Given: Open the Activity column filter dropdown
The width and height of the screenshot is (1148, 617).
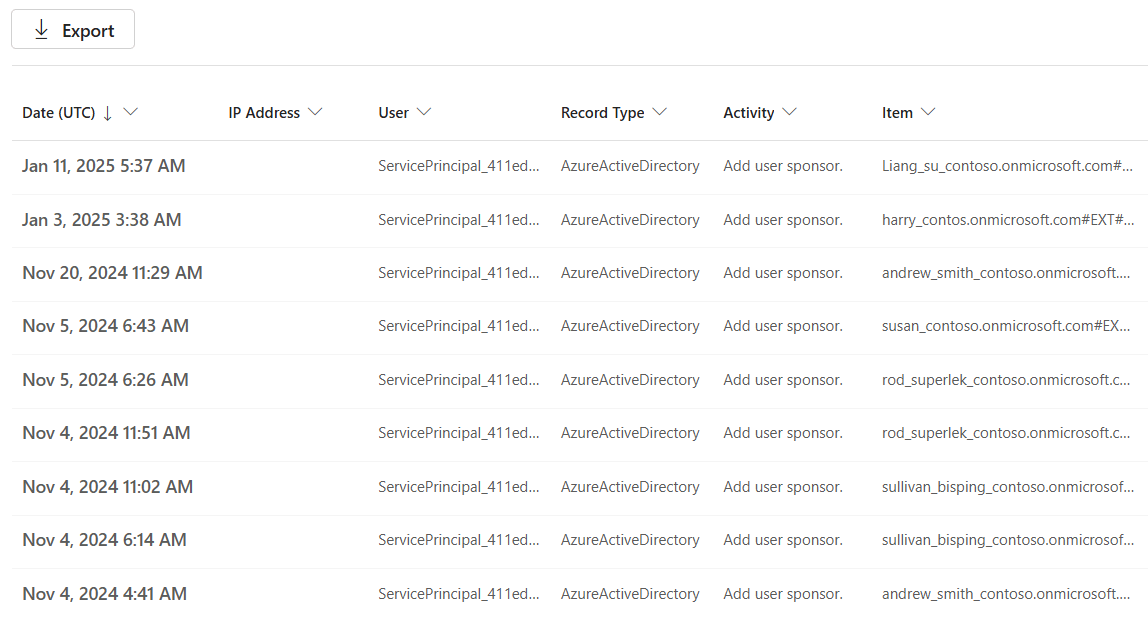Looking at the screenshot, I should tap(791, 112).
